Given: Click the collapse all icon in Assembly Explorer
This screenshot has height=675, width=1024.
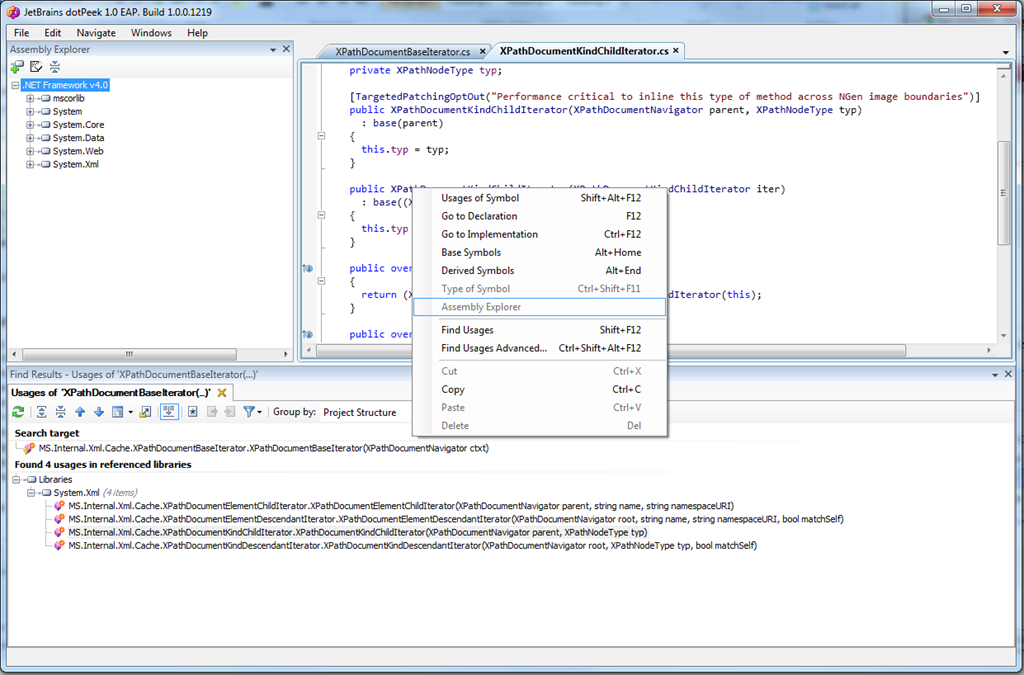Looking at the screenshot, I should [x=54, y=67].
